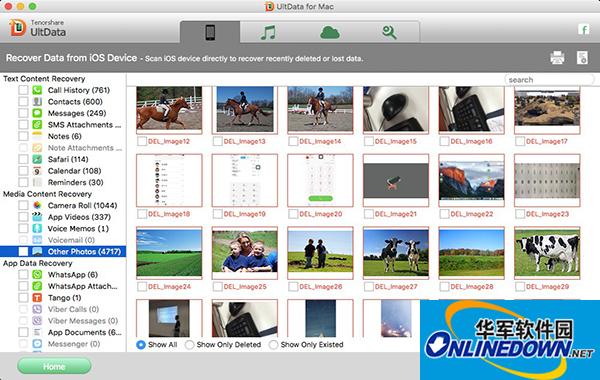Open the DEL_Image15 mouse photo thumbnail

(396, 109)
